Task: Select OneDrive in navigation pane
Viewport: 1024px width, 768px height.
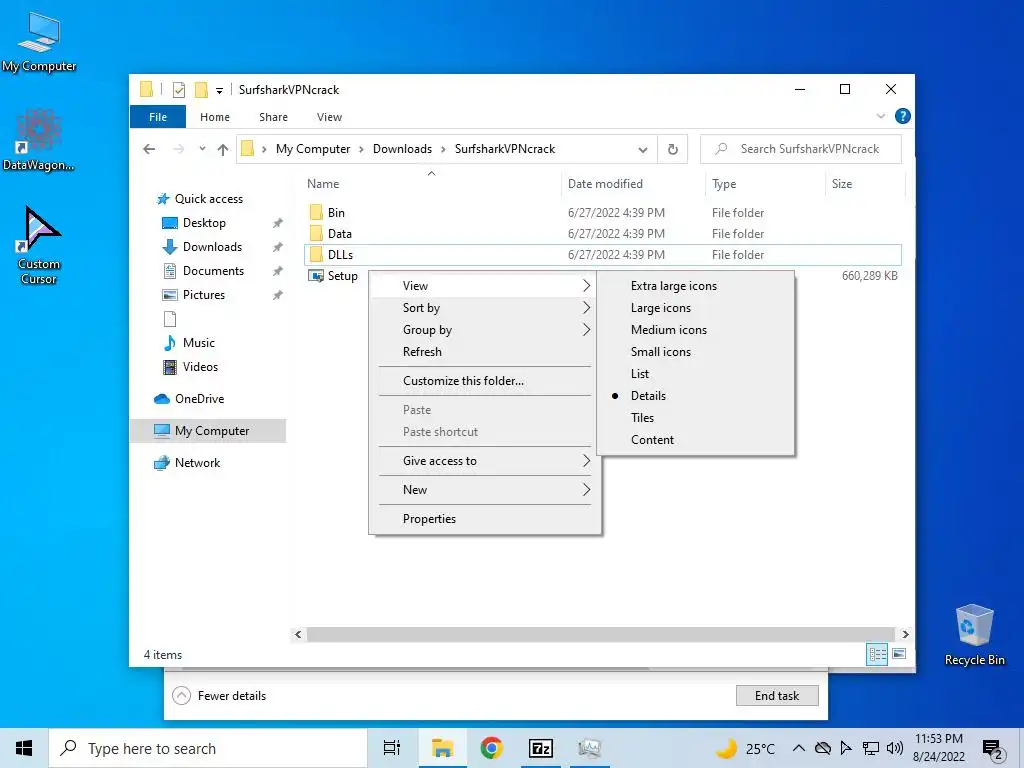Action: pyautogui.click(x=199, y=398)
